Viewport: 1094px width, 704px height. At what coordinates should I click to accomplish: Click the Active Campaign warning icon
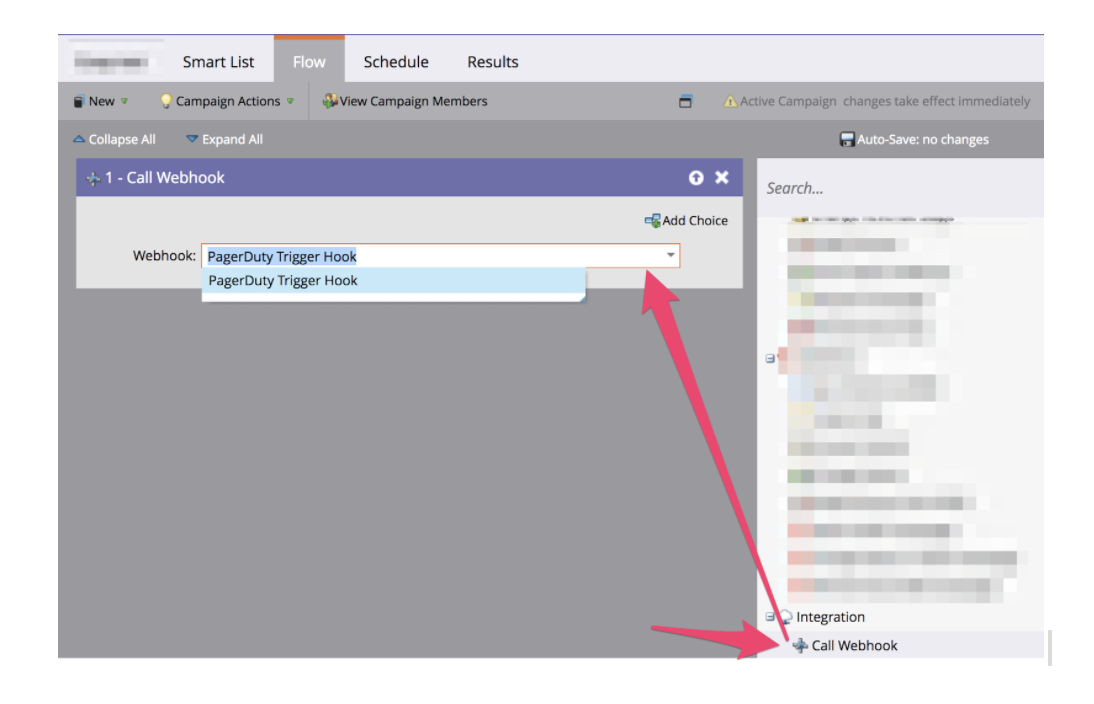click(x=730, y=101)
